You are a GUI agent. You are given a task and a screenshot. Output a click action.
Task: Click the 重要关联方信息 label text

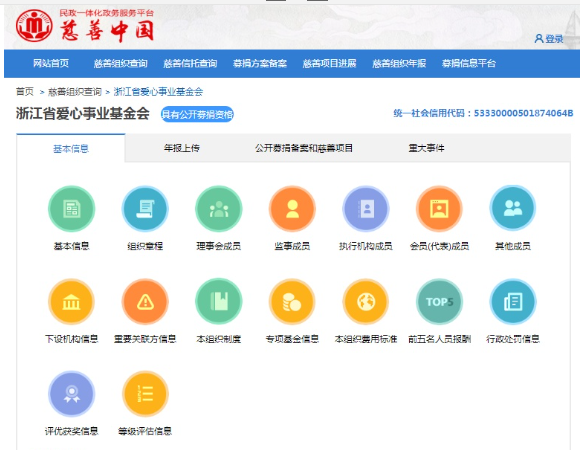[x=145, y=339]
